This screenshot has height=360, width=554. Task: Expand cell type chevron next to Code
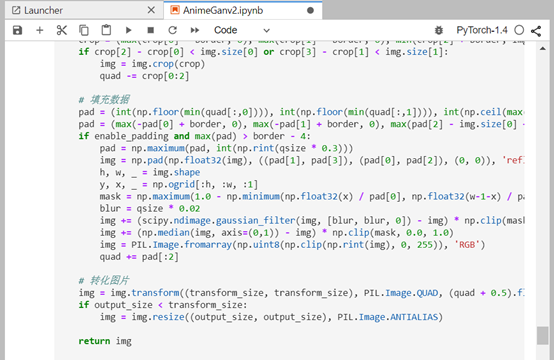click(266, 31)
